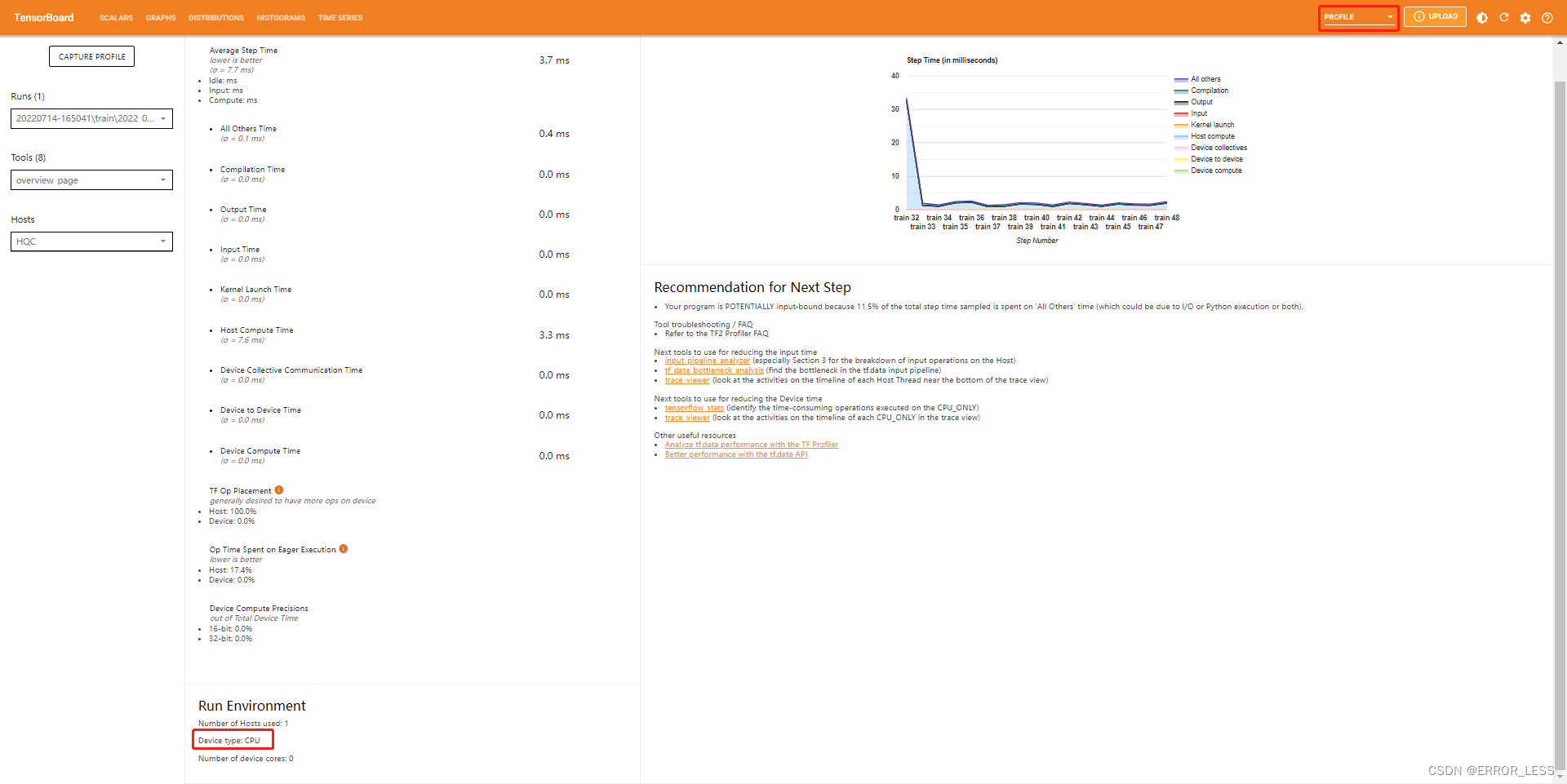Open Analyze tf.data performance with TF Profiler link
The height and width of the screenshot is (784, 1567).
(x=752, y=445)
